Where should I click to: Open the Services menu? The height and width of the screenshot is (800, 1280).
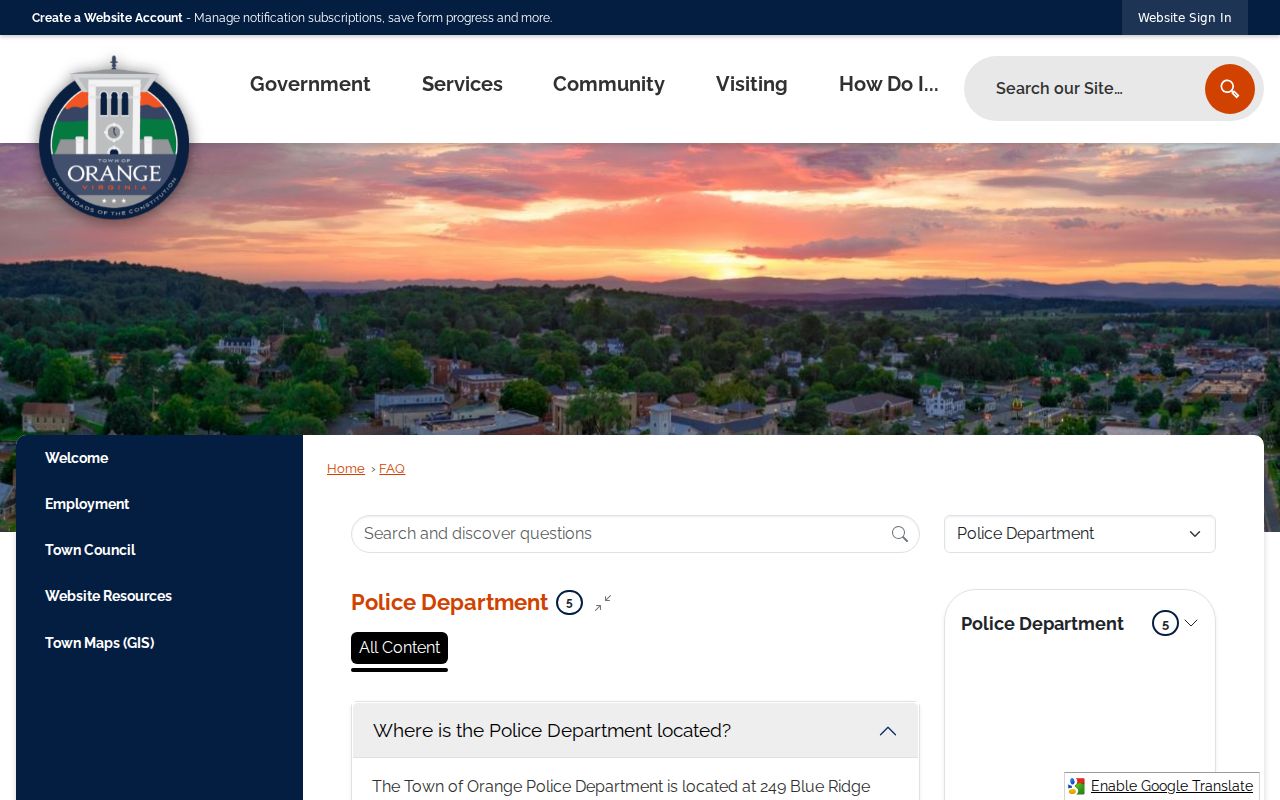[462, 84]
